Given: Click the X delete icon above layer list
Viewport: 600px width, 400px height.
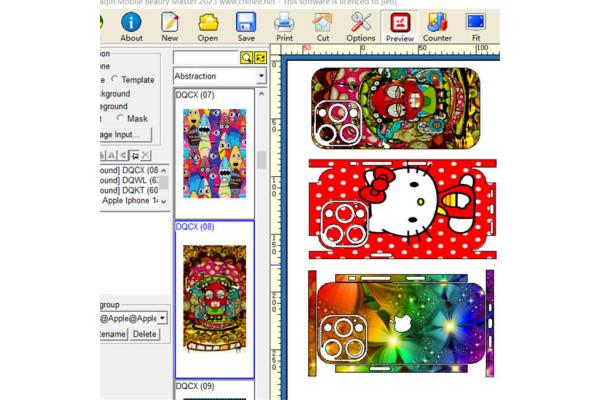Looking at the screenshot, I should (x=145, y=155).
